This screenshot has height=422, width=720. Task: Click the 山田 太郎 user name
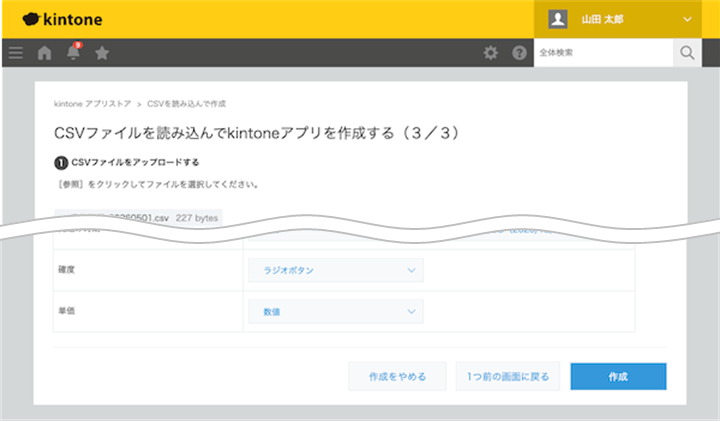point(602,19)
